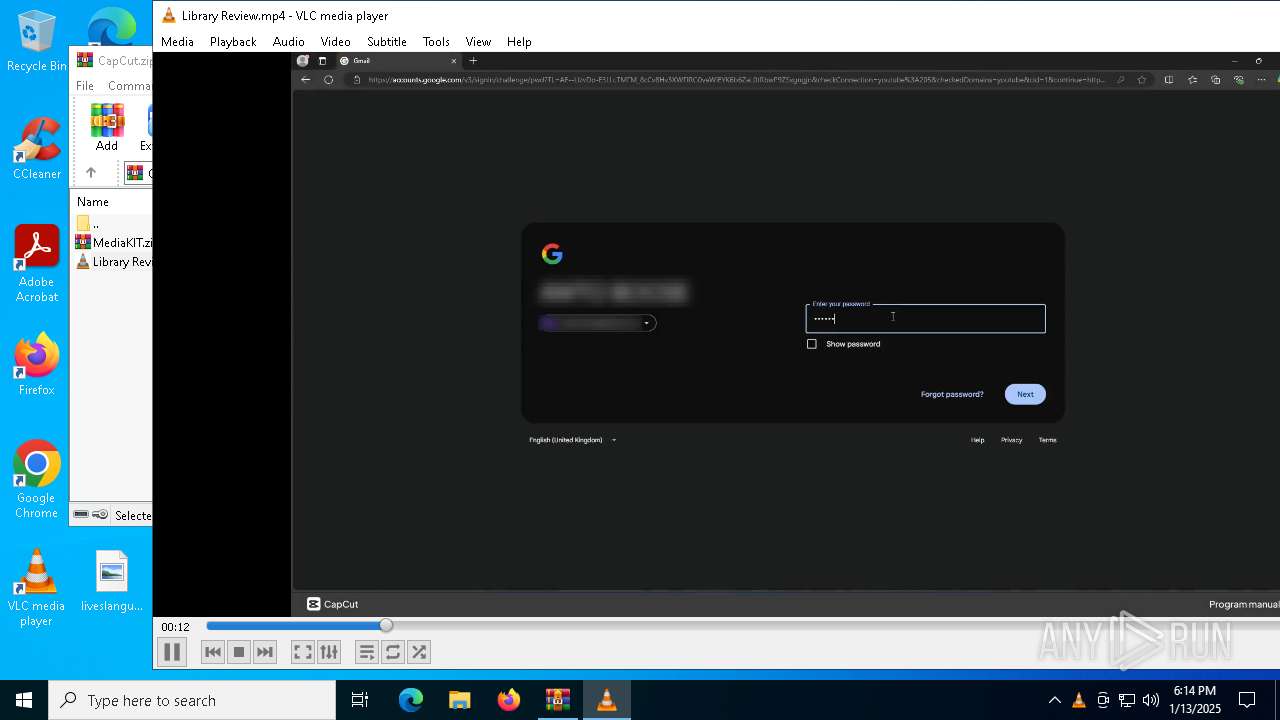Open Recycle Bin desktop icon
1280x720 pixels.
point(36,42)
